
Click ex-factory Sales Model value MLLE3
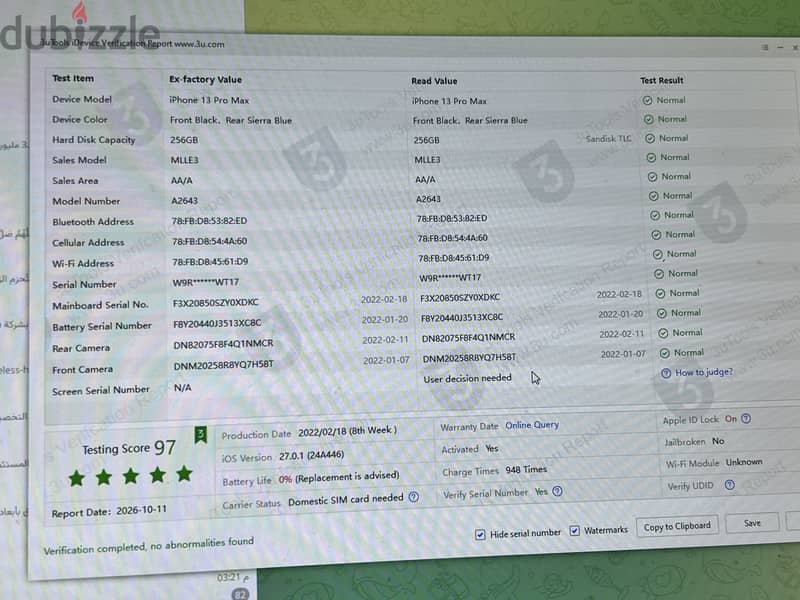pyautogui.click(x=185, y=160)
